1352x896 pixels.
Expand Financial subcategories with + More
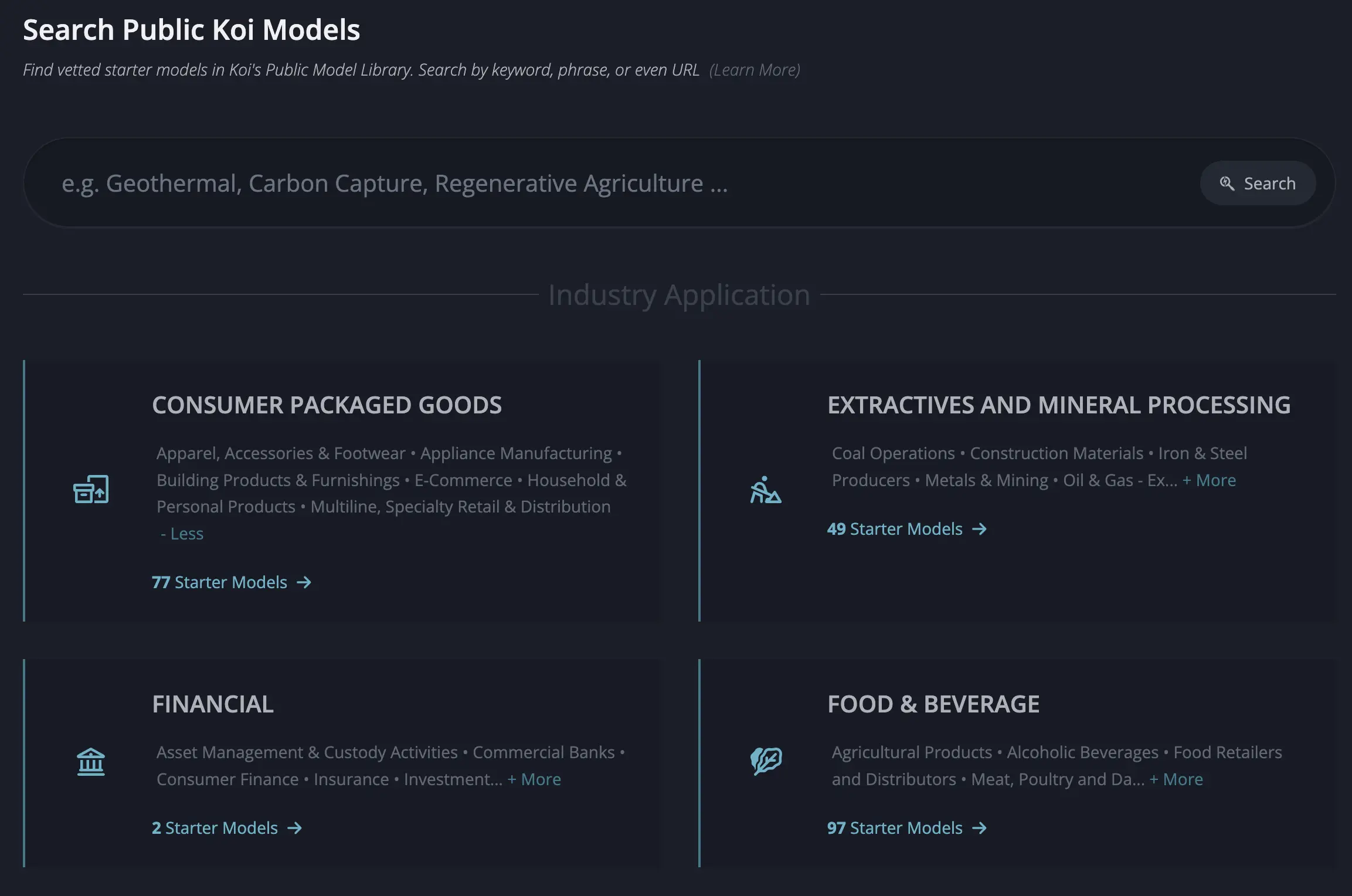[x=534, y=779]
